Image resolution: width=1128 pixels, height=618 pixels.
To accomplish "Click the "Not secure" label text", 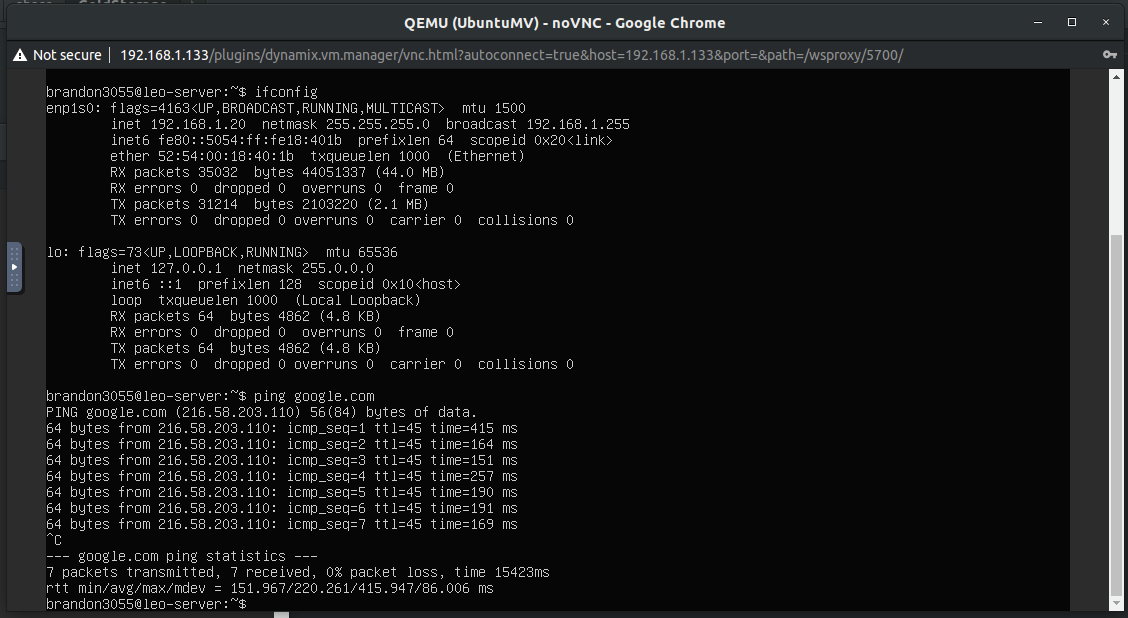I will [x=67, y=55].
